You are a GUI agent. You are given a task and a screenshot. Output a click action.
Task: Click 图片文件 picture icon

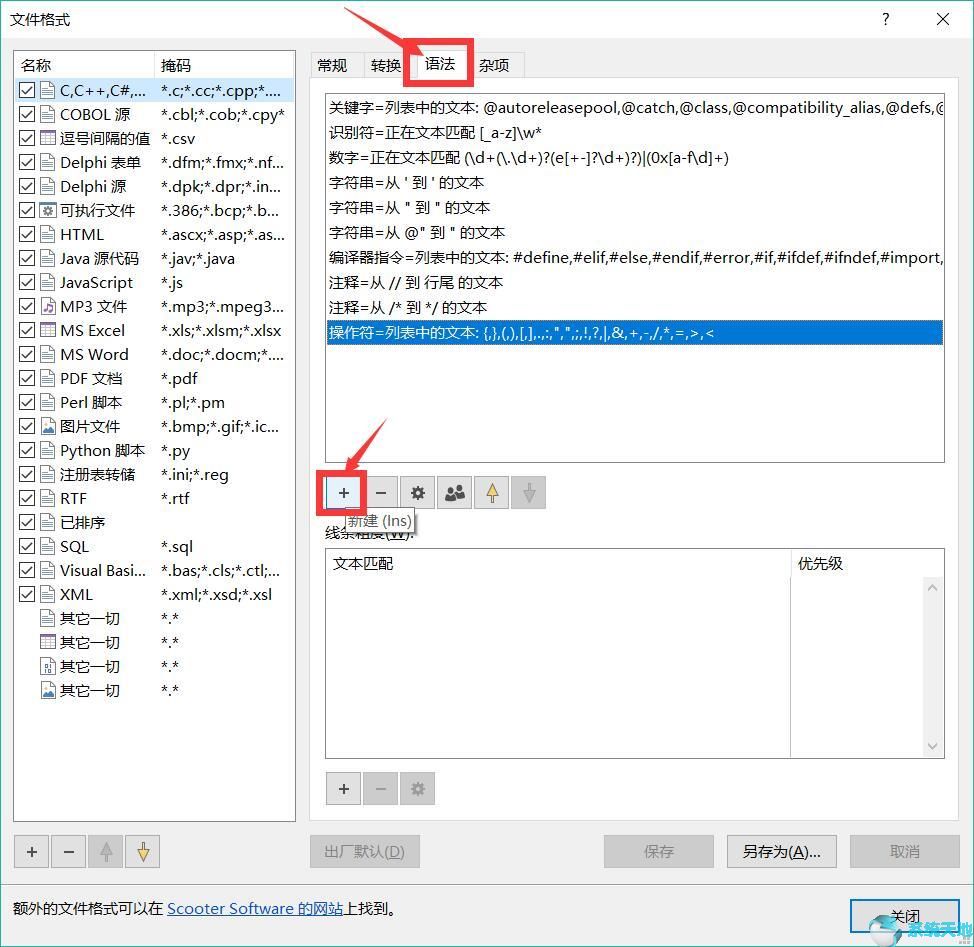48,426
